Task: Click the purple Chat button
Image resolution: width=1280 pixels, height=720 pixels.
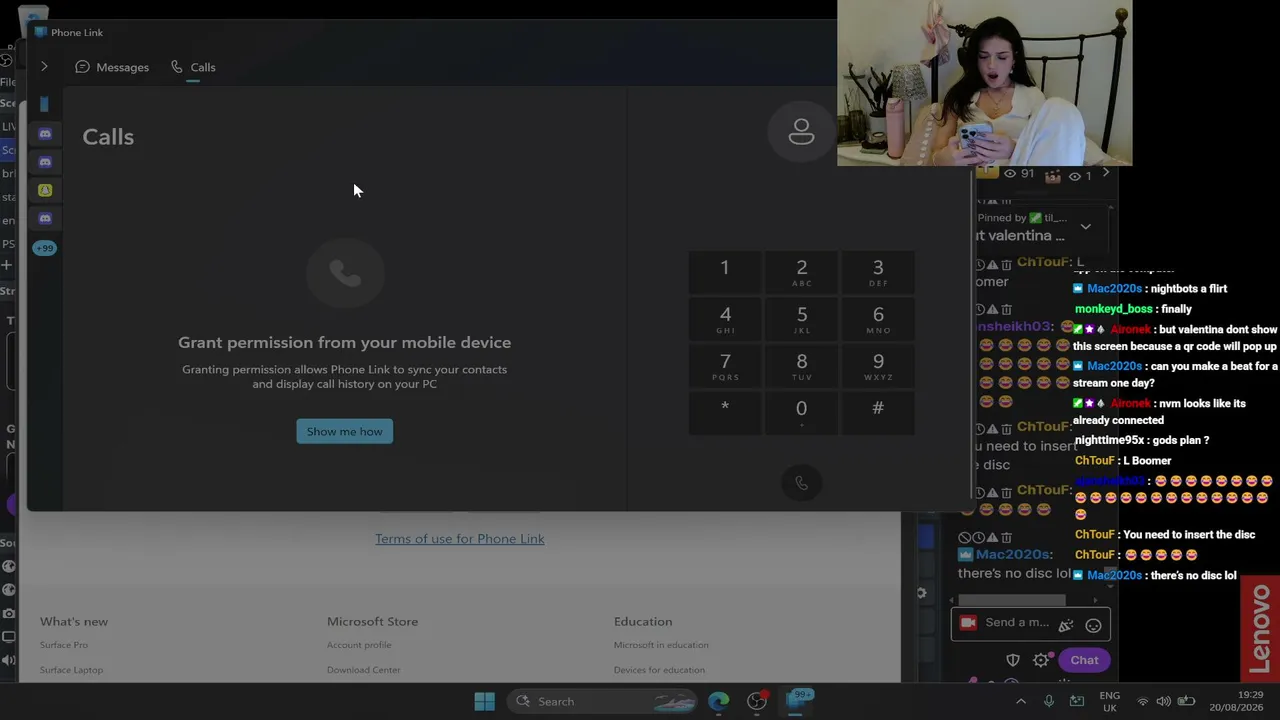Action: click(x=1084, y=660)
